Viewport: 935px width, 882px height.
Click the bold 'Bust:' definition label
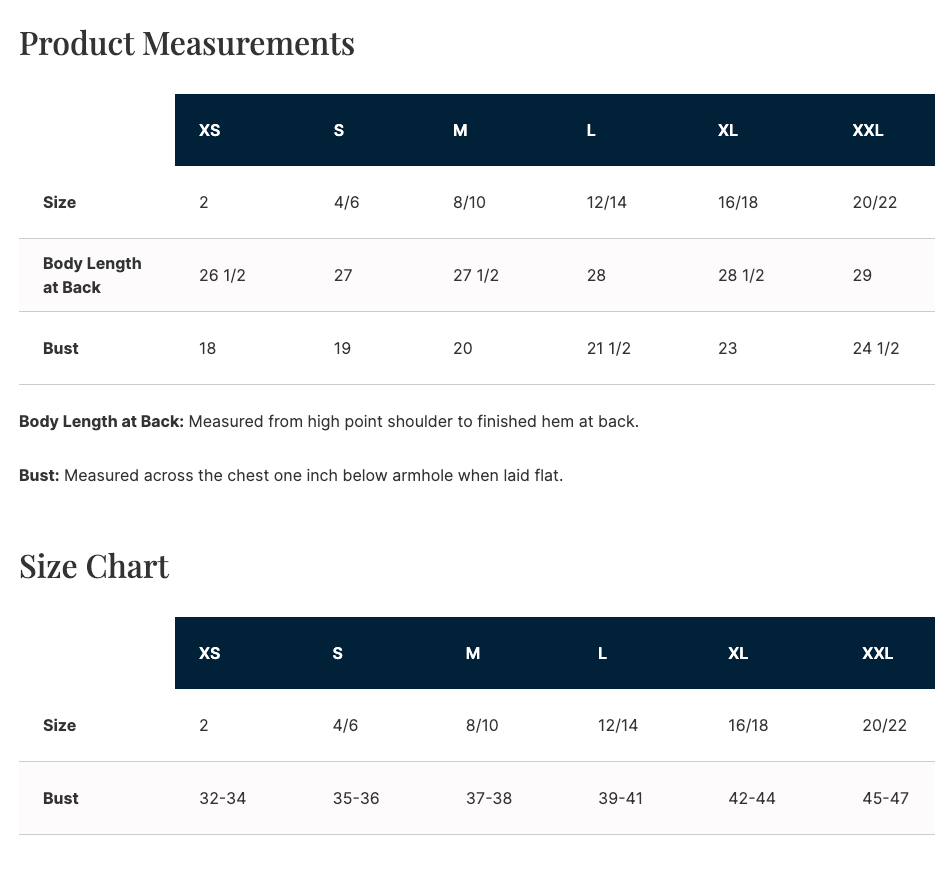(40, 475)
